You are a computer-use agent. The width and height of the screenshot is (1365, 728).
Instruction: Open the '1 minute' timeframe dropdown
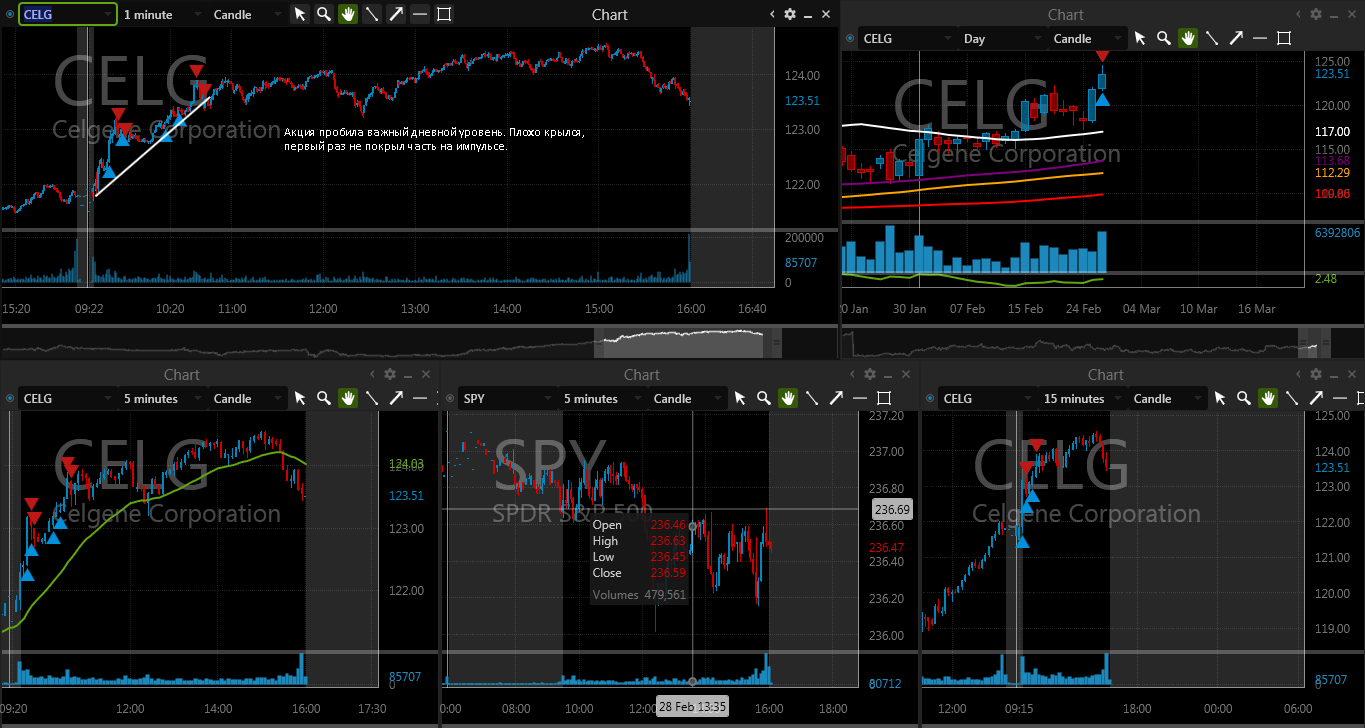pos(163,14)
